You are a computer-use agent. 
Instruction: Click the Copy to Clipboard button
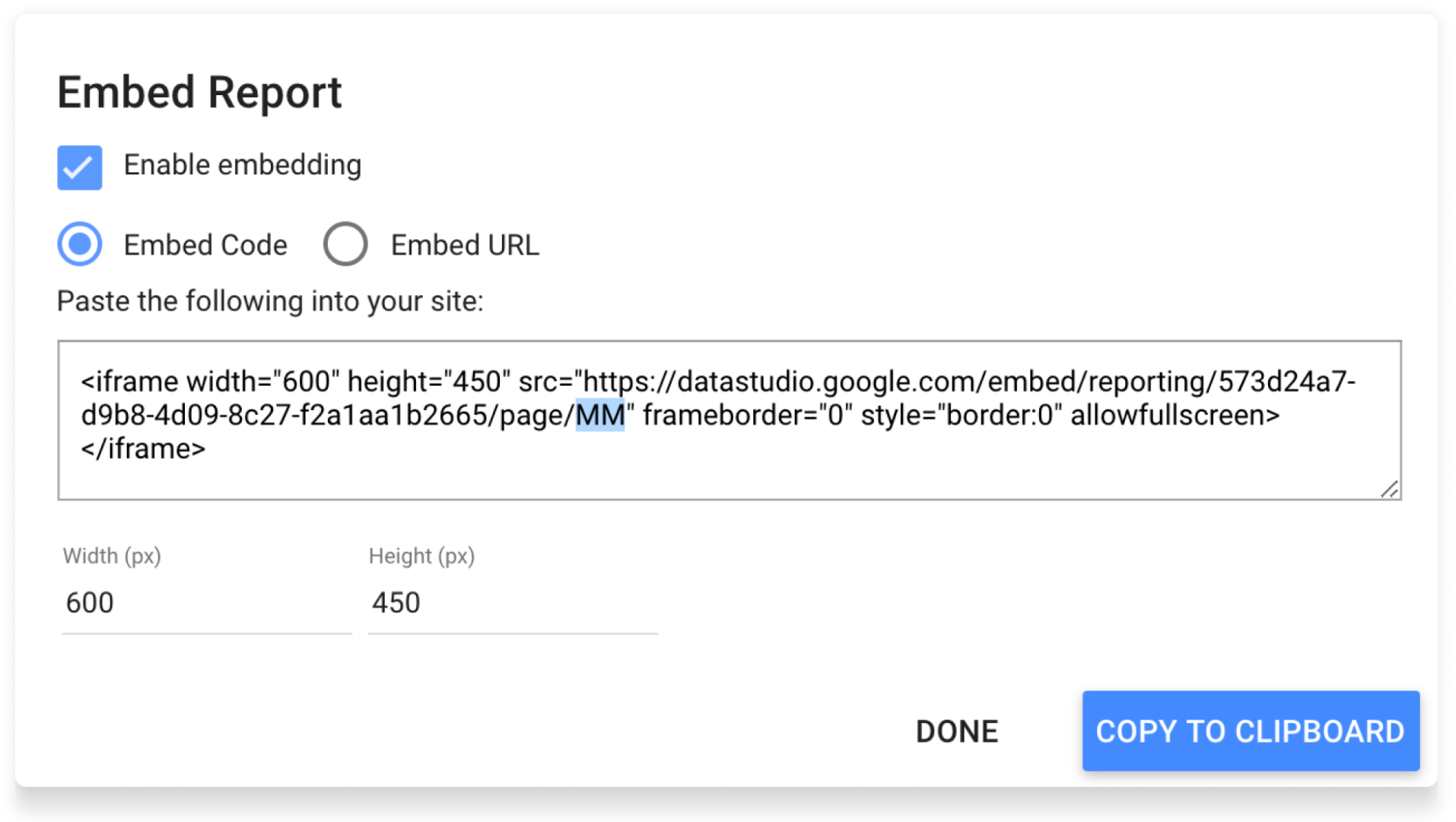[x=1250, y=731]
